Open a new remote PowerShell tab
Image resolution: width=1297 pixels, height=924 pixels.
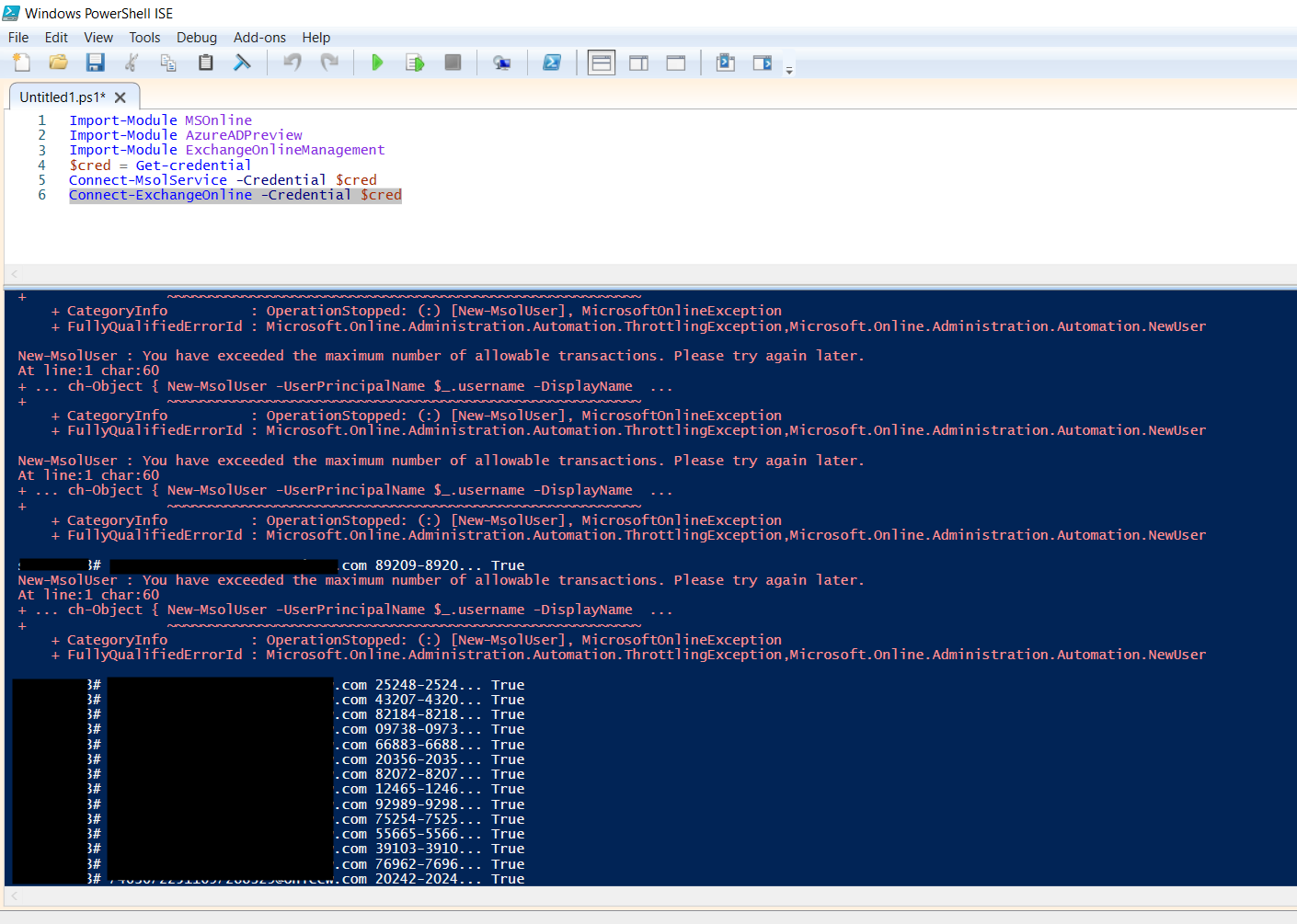click(x=501, y=63)
